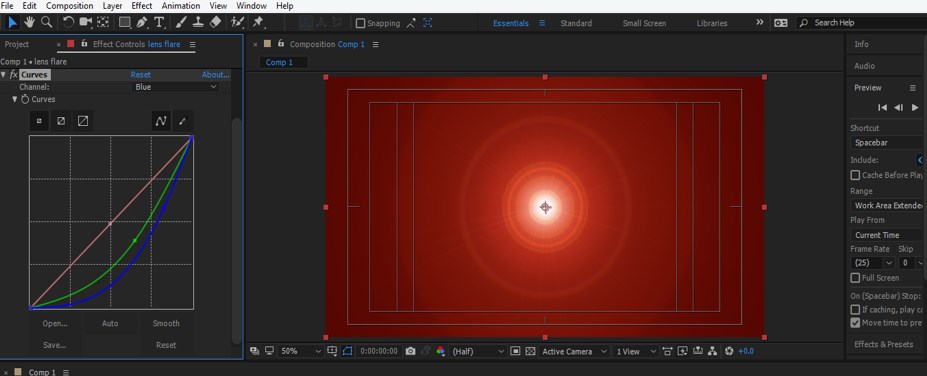The image size is (927, 376).
Task: Select the Brush tool
Action: click(x=182, y=22)
